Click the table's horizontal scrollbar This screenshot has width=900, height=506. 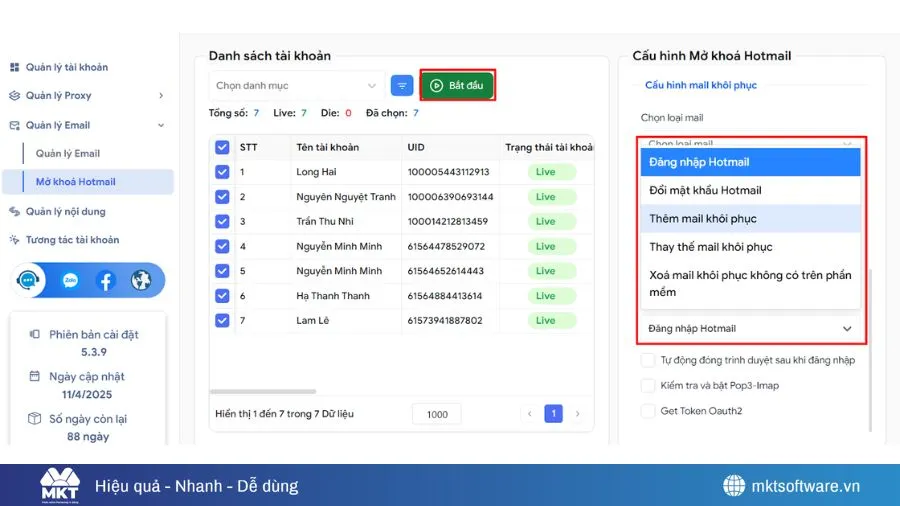point(263,392)
